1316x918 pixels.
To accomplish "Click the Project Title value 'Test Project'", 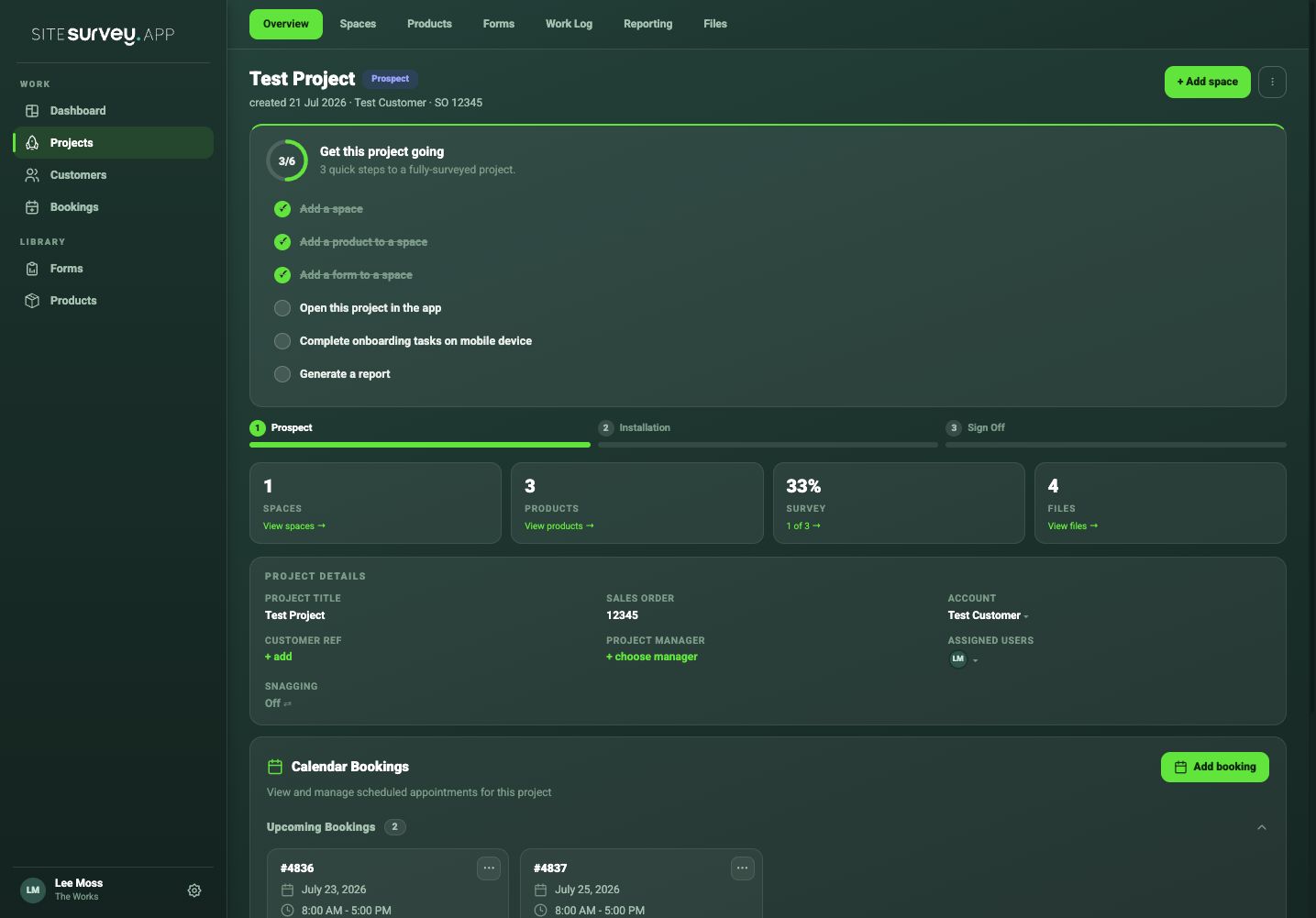I will 295,615.
